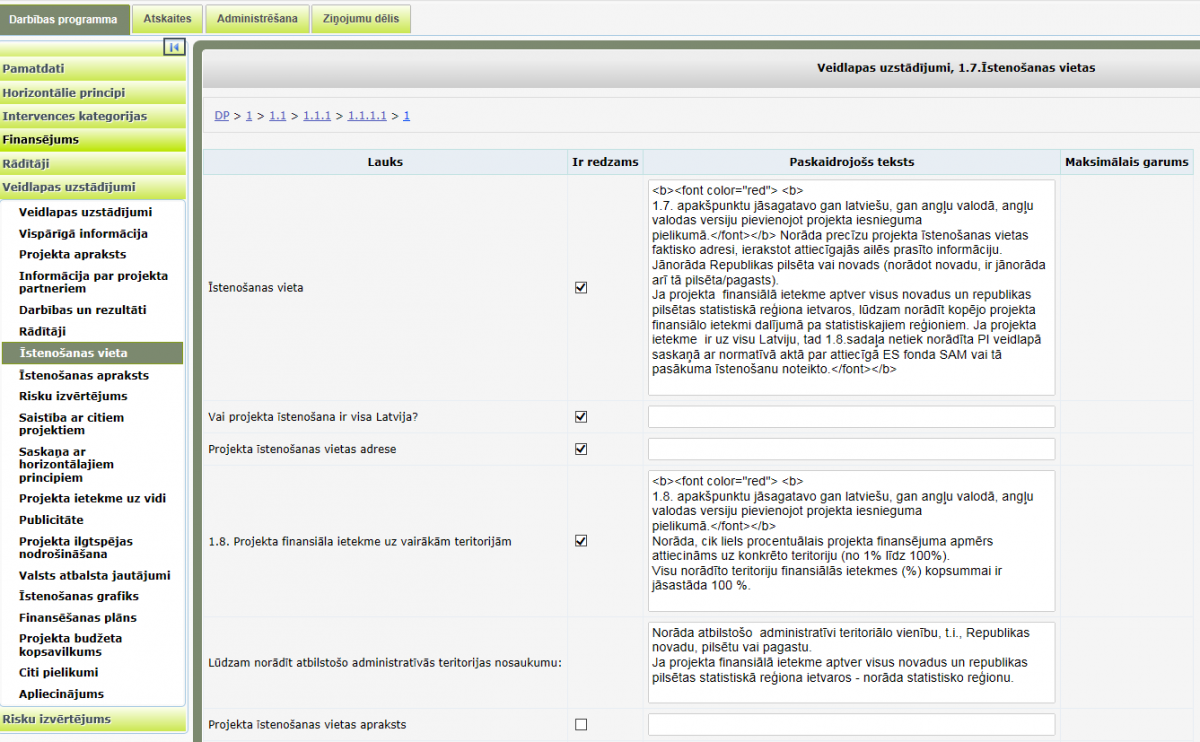Uncheck 'Vai projekta īstenošana ir visa Latvija?' checkbox
This screenshot has height=742, width=1200.
581,417
